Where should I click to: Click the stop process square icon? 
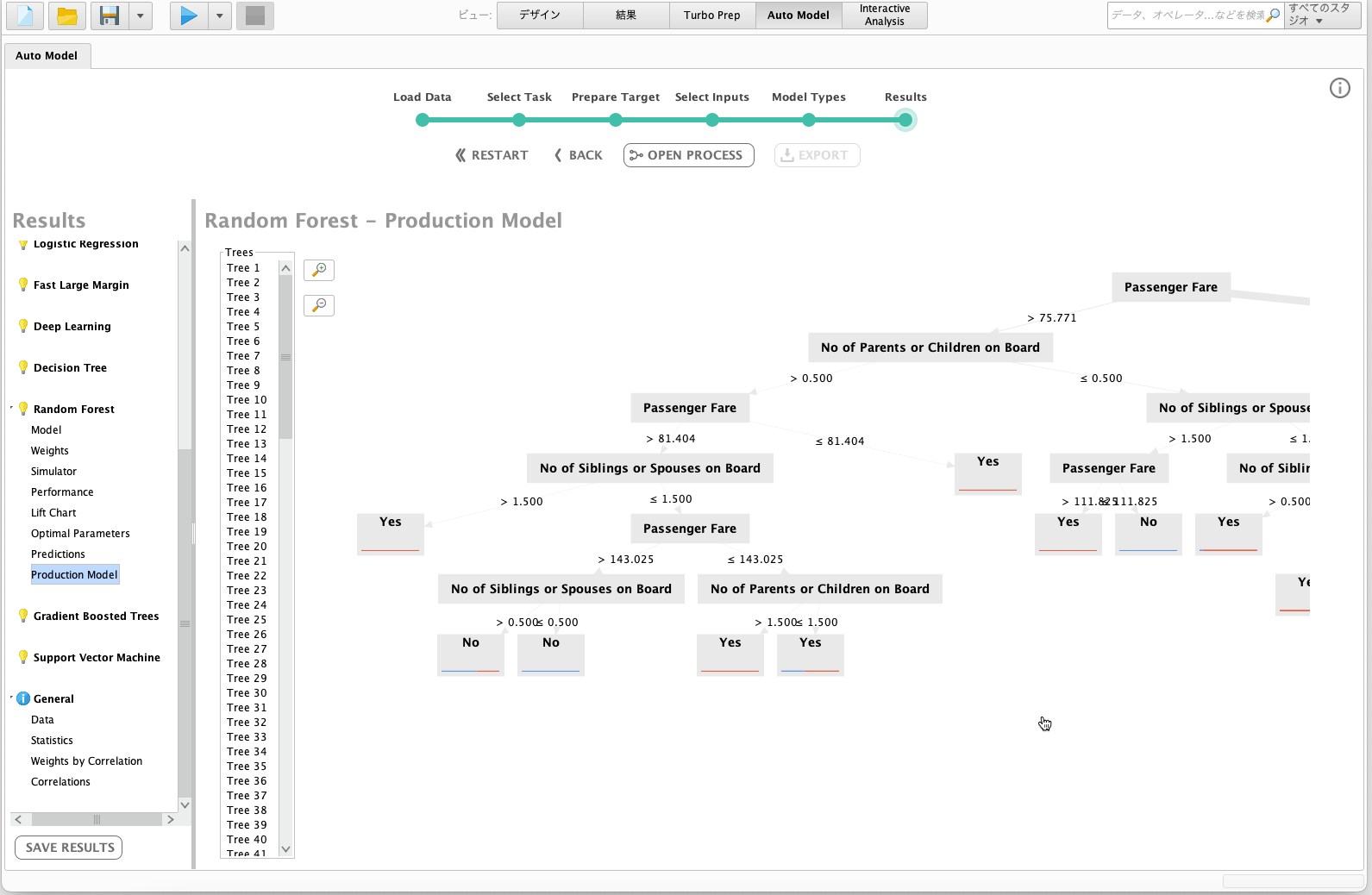(x=255, y=16)
